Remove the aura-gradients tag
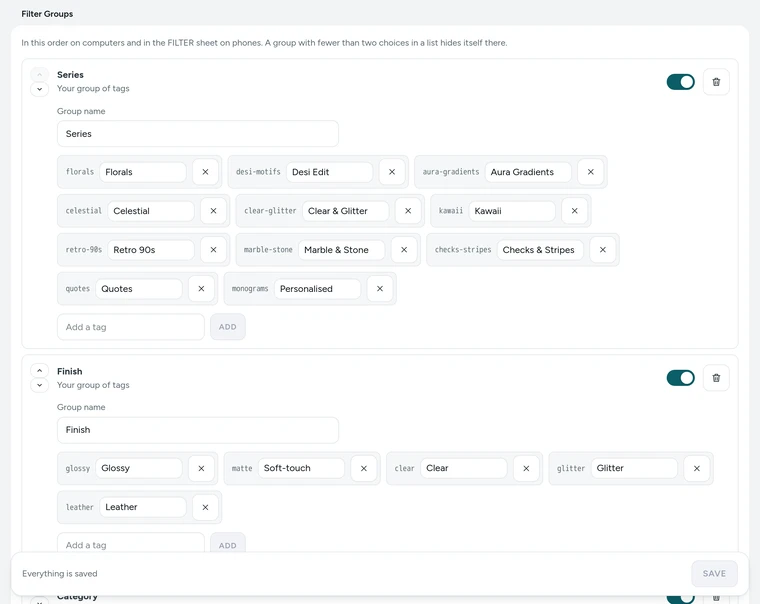The width and height of the screenshot is (760, 604). (590, 172)
